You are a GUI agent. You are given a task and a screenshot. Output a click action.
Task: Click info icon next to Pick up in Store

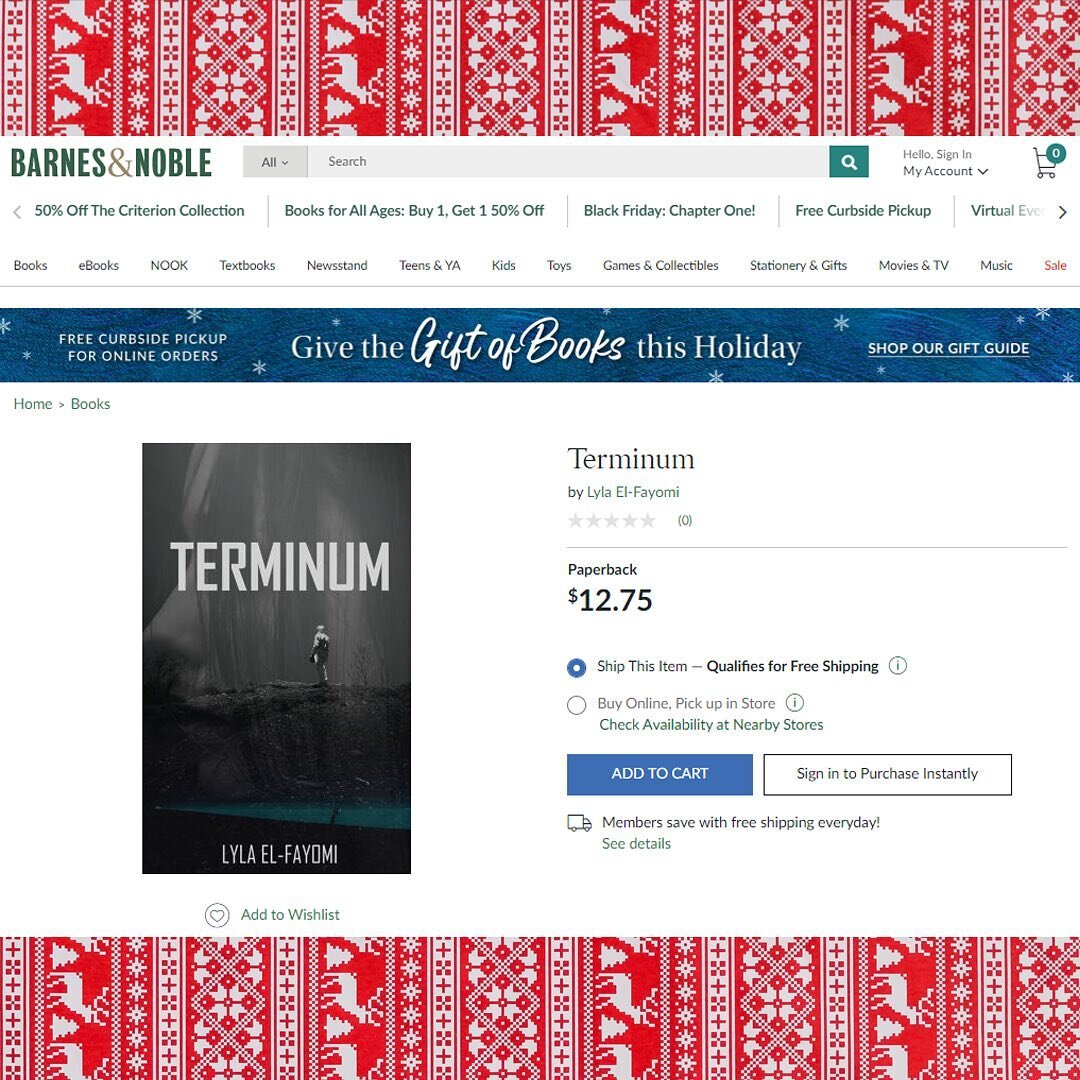point(795,703)
